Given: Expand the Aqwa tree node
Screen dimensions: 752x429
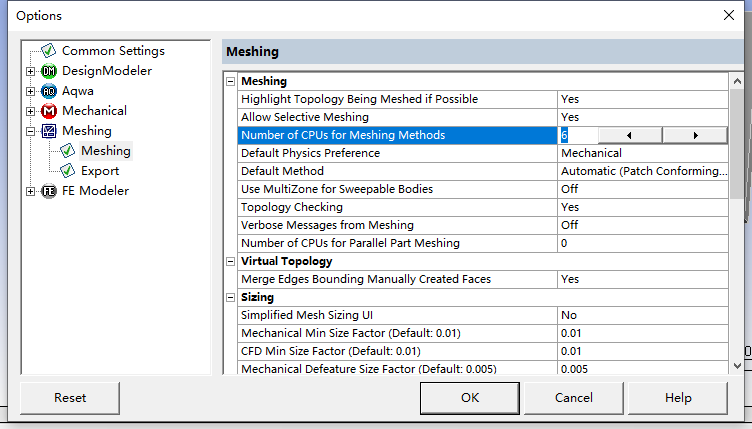Looking at the screenshot, I should (30, 91).
